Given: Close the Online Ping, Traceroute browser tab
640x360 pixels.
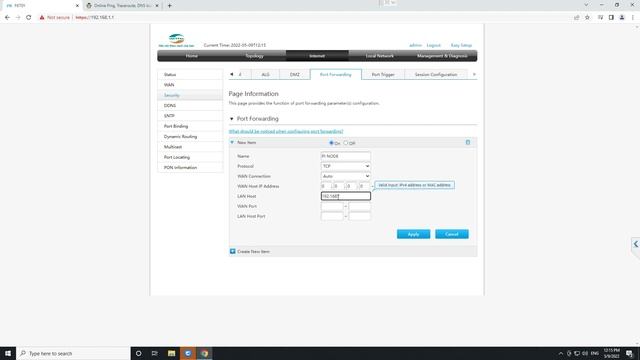Looking at the screenshot, I should [157, 6].
